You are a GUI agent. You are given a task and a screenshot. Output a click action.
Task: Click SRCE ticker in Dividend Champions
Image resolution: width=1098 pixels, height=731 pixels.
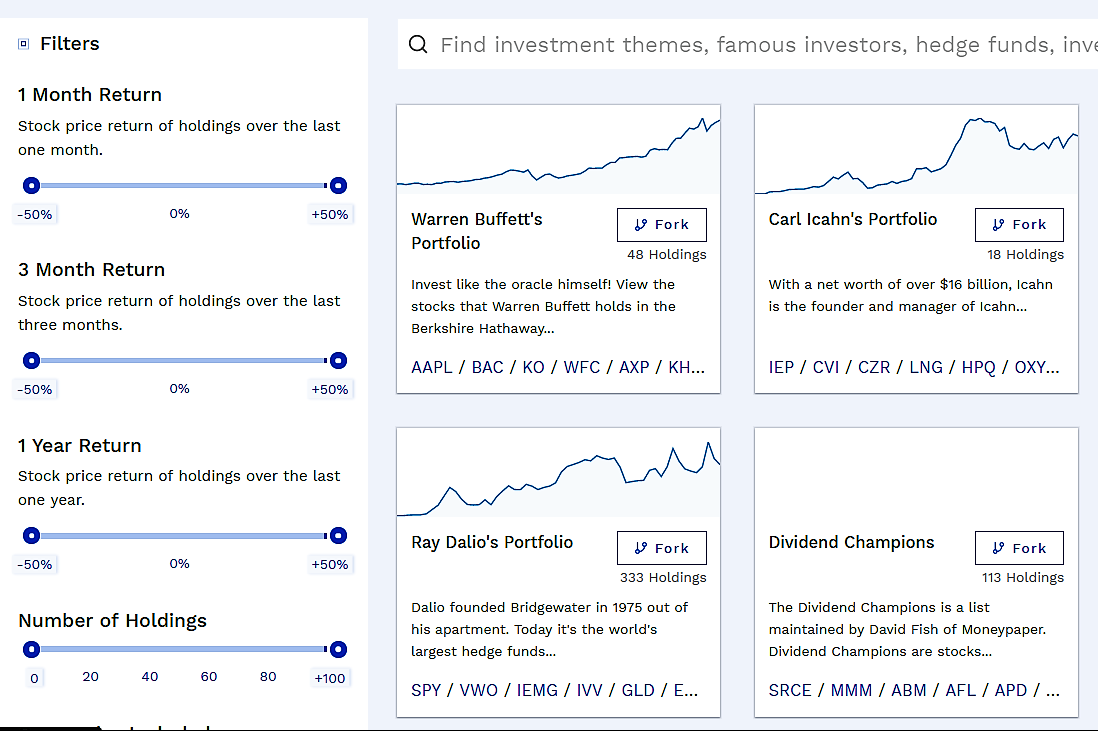pos(790,690)
